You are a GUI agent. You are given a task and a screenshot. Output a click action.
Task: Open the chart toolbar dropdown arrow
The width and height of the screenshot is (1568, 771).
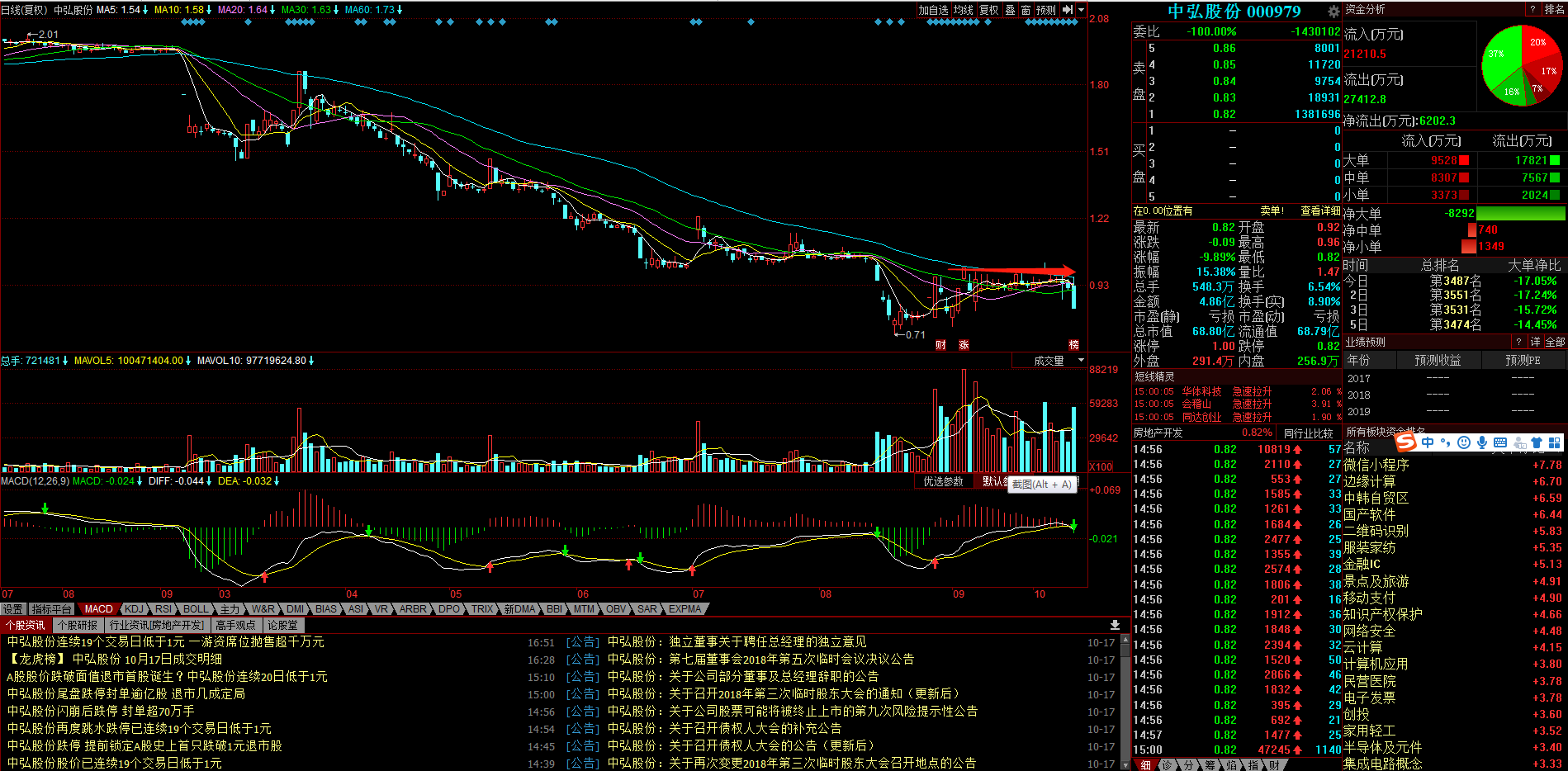1081,10
